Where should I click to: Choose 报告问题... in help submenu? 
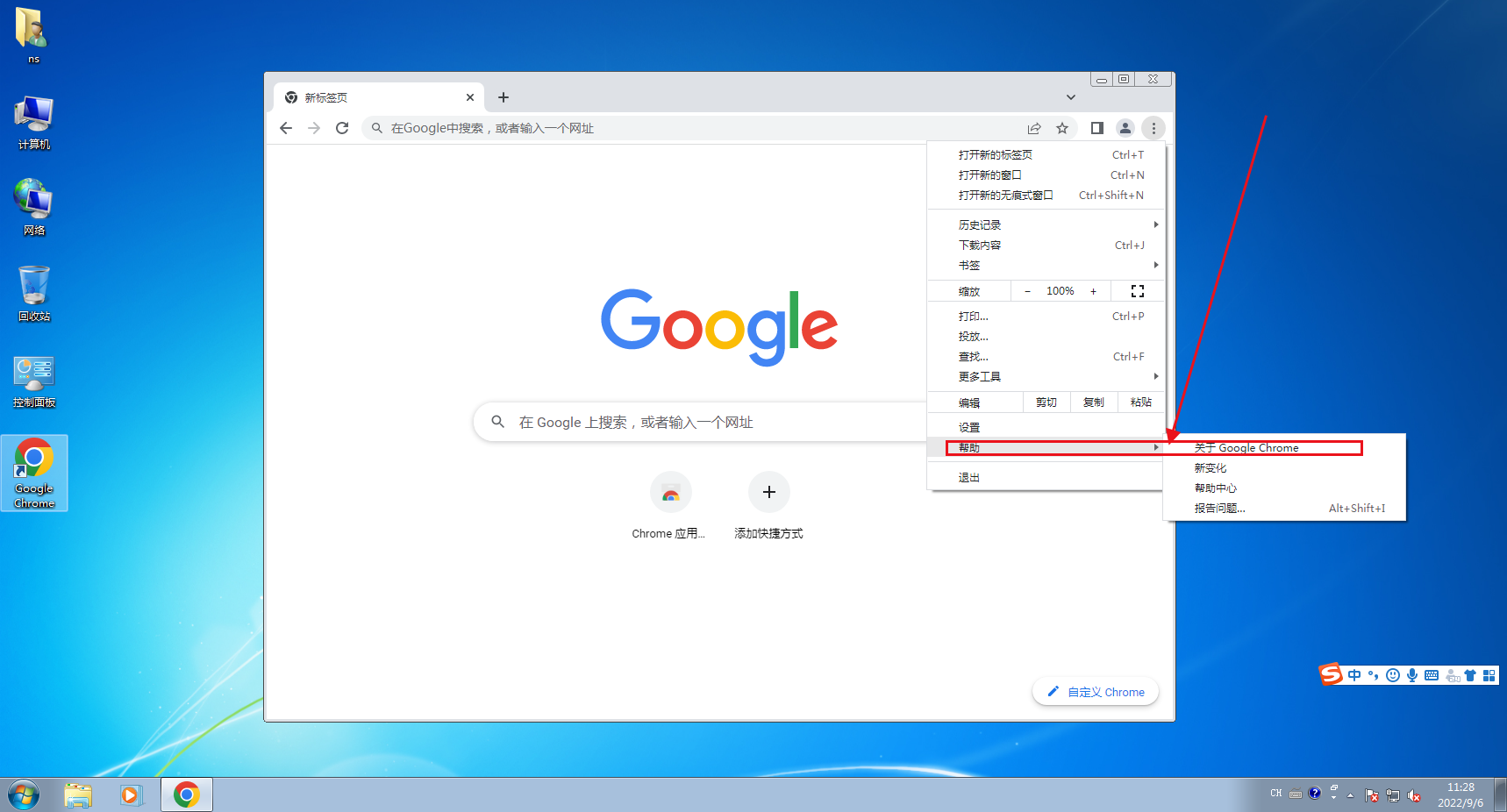[1284, 509]
